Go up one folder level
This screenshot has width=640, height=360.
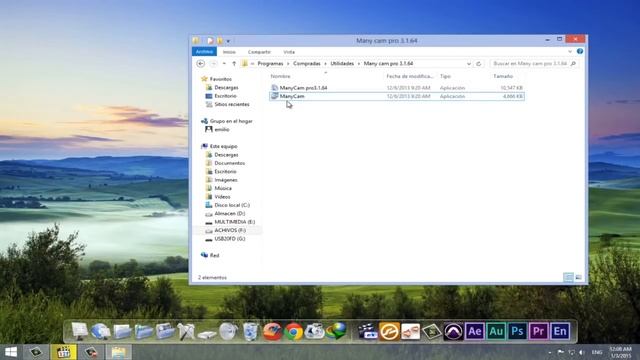coord(234,64)
